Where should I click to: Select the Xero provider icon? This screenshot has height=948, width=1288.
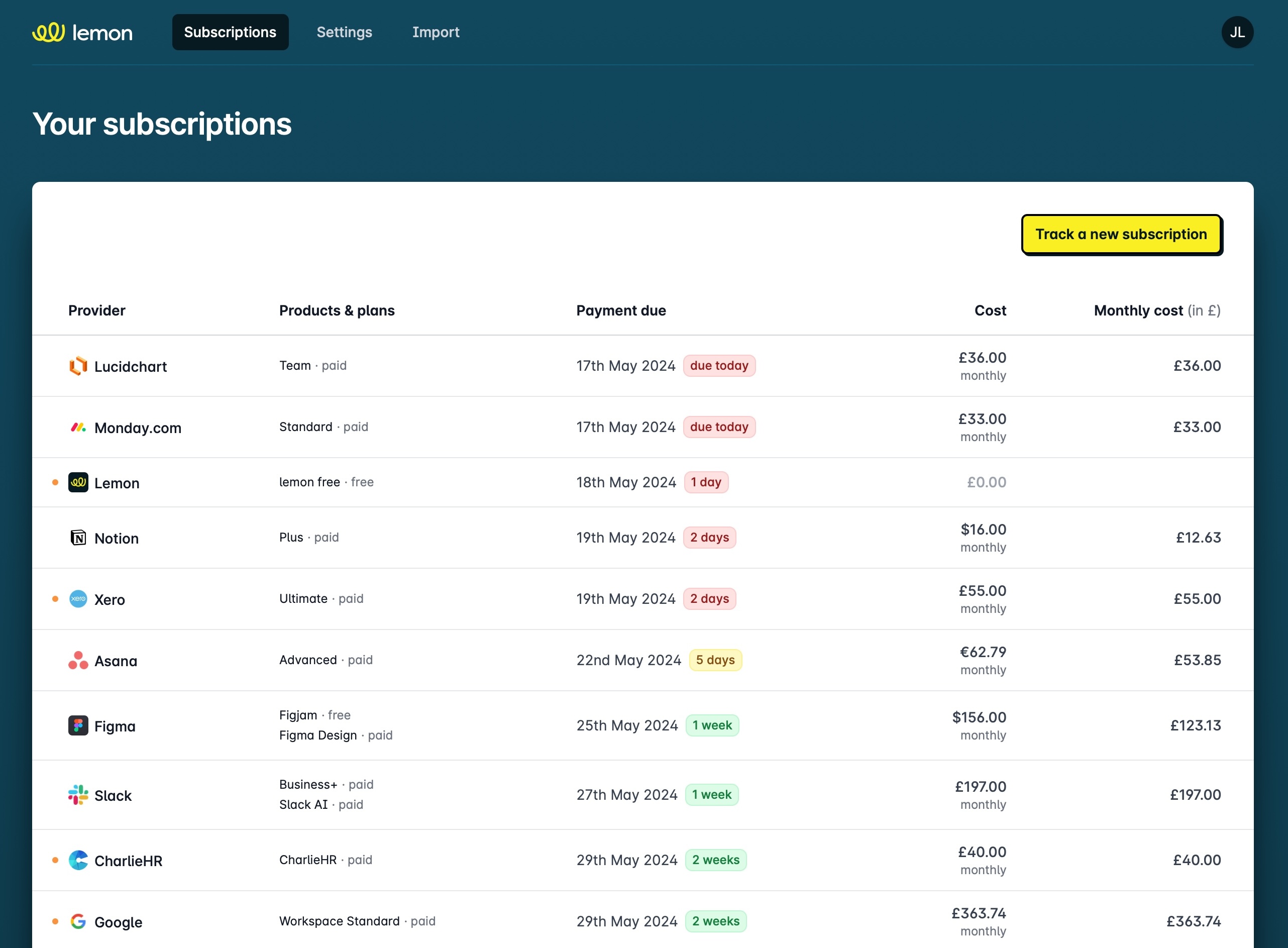click(78, 598)
